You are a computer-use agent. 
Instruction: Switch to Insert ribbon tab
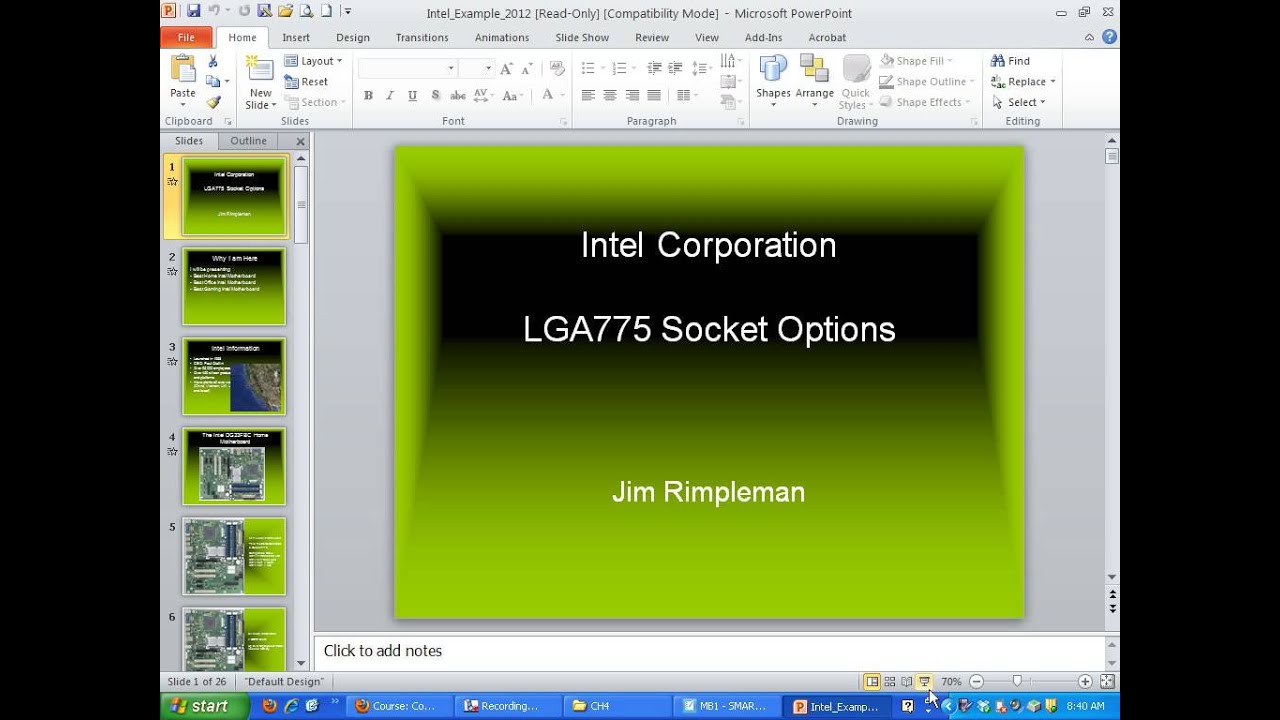296,37
